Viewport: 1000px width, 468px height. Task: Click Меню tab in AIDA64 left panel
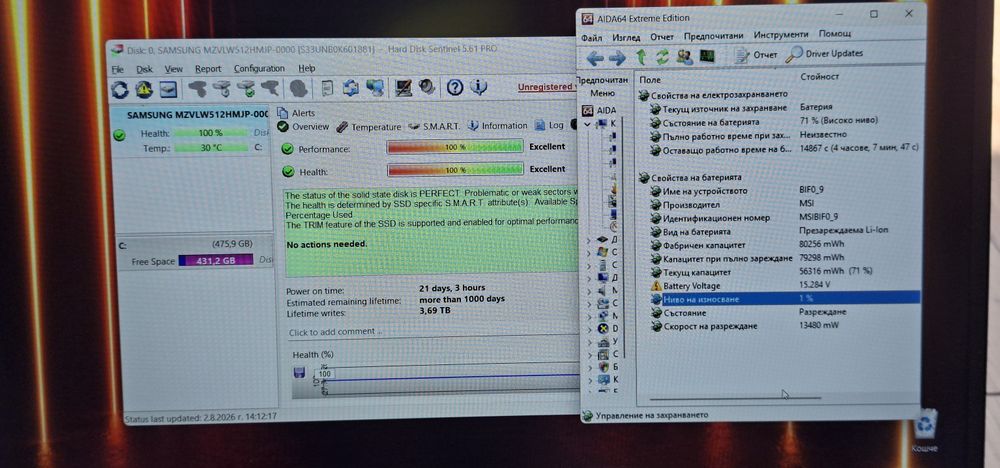click(603, 93)
